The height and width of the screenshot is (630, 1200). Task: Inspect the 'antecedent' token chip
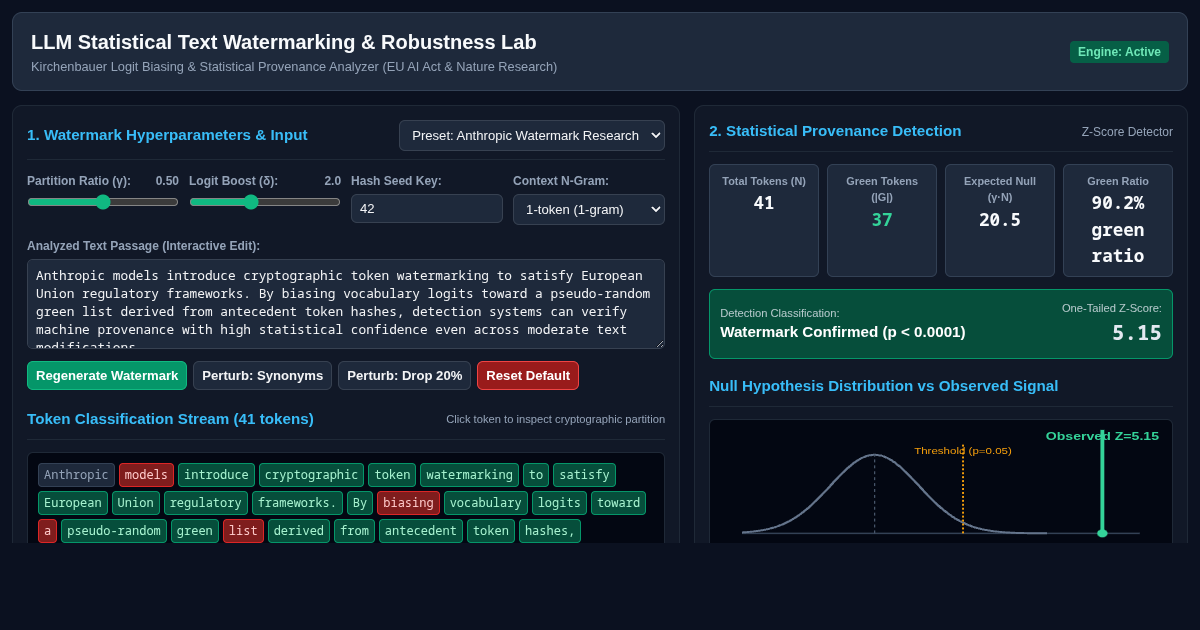pos(421,531)
